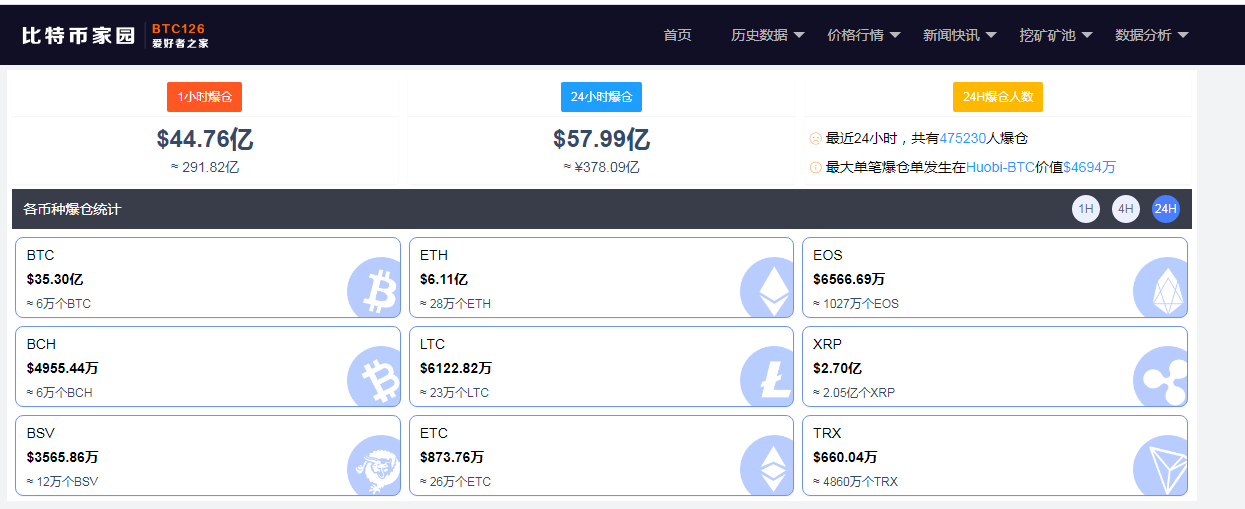Viewport: 1245px width, 509px height.
Task: Click the EOS logo icon
Action: point(1161,289)
